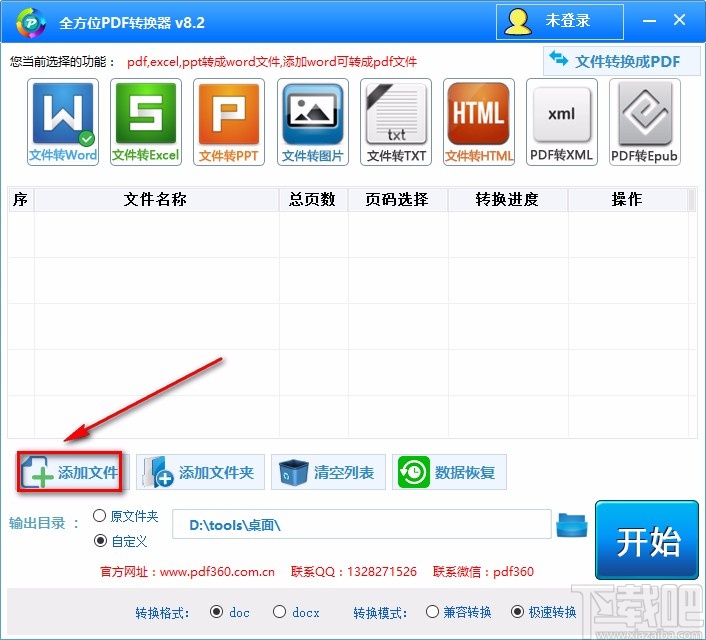Close the PDF converter window
The height and width of the screenshot is (640, 706).
[x=679, y=20]
